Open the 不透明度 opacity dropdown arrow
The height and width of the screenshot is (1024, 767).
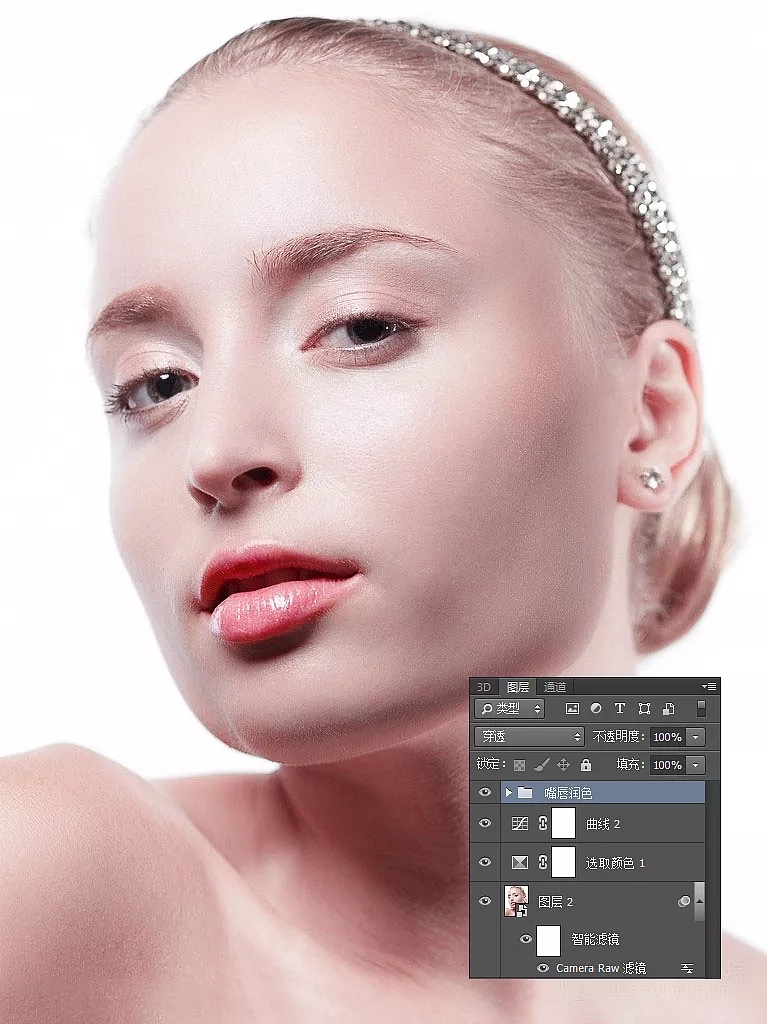click(x=695, y=737)
